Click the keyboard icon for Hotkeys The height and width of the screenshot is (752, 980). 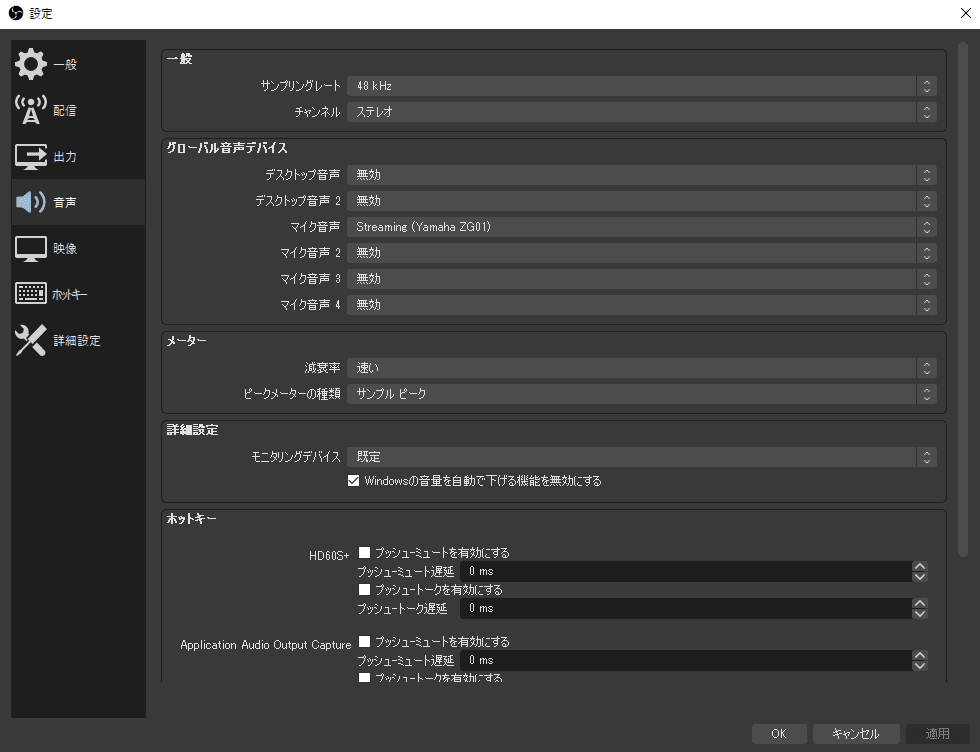[31, 295]
